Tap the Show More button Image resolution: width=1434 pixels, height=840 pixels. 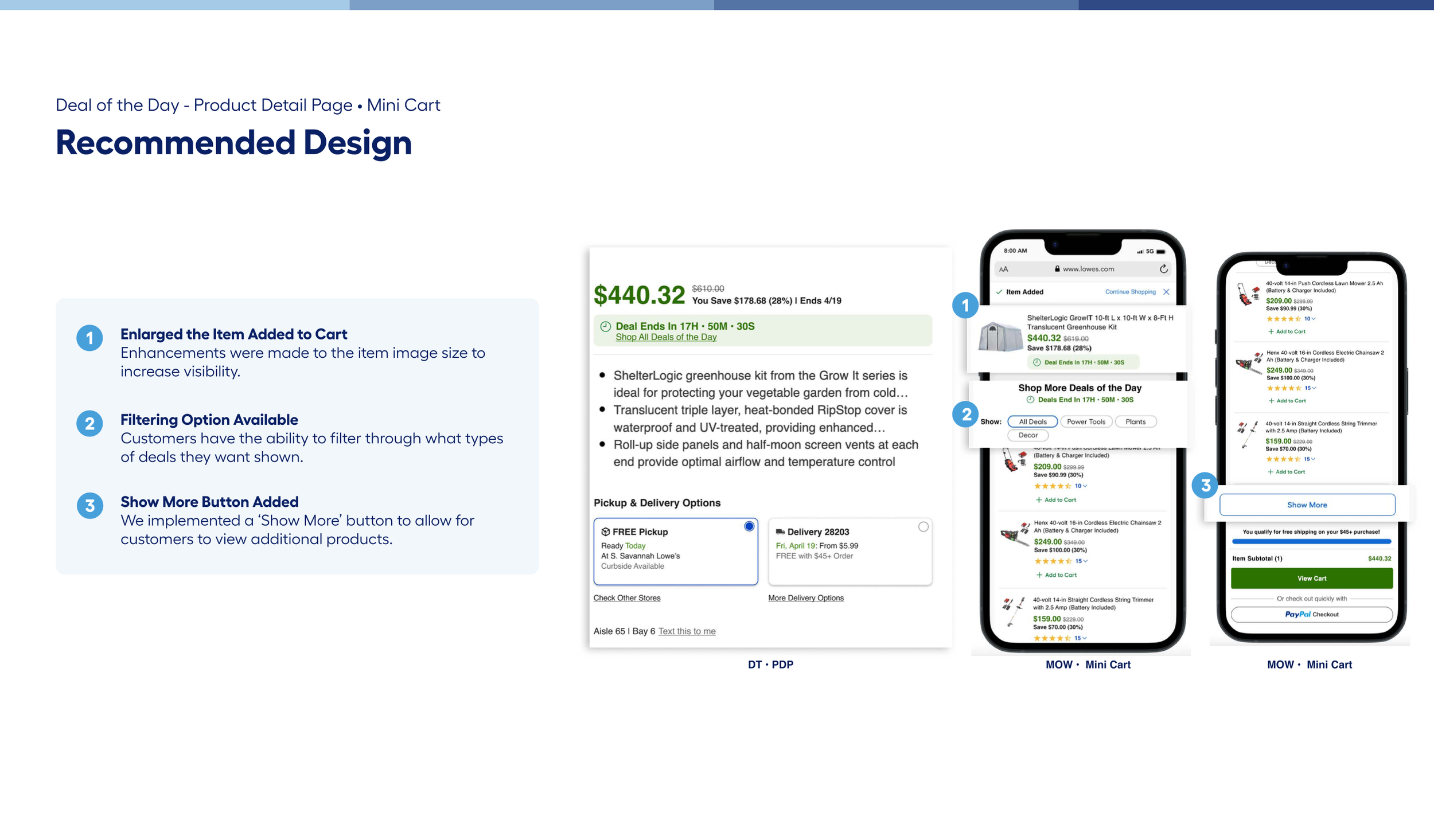pyautogui.click(x=1307, y=505)
